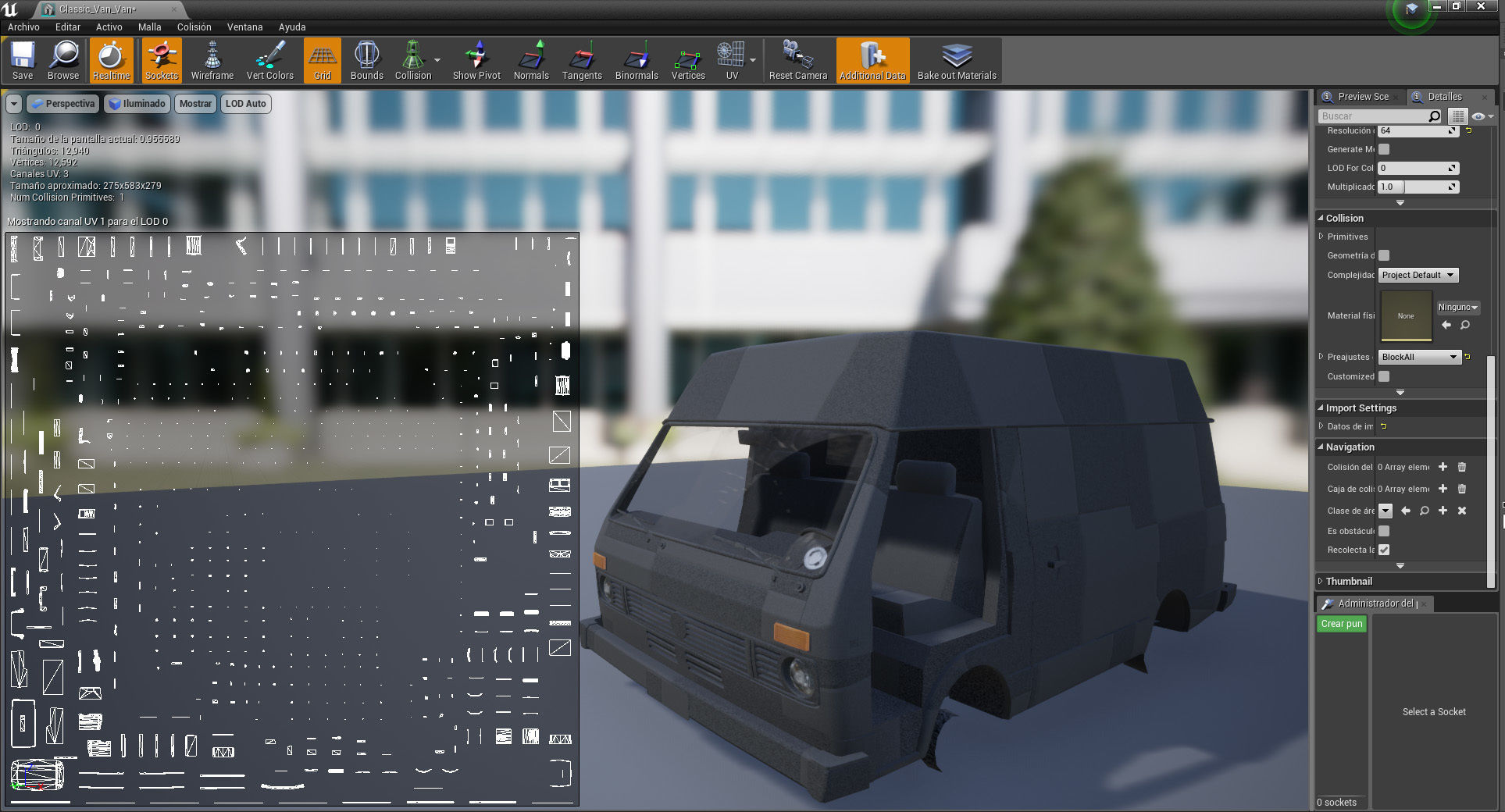Display mesh Tangents
This screenshot has height=812, width=1505.
[x=582, y=61]
